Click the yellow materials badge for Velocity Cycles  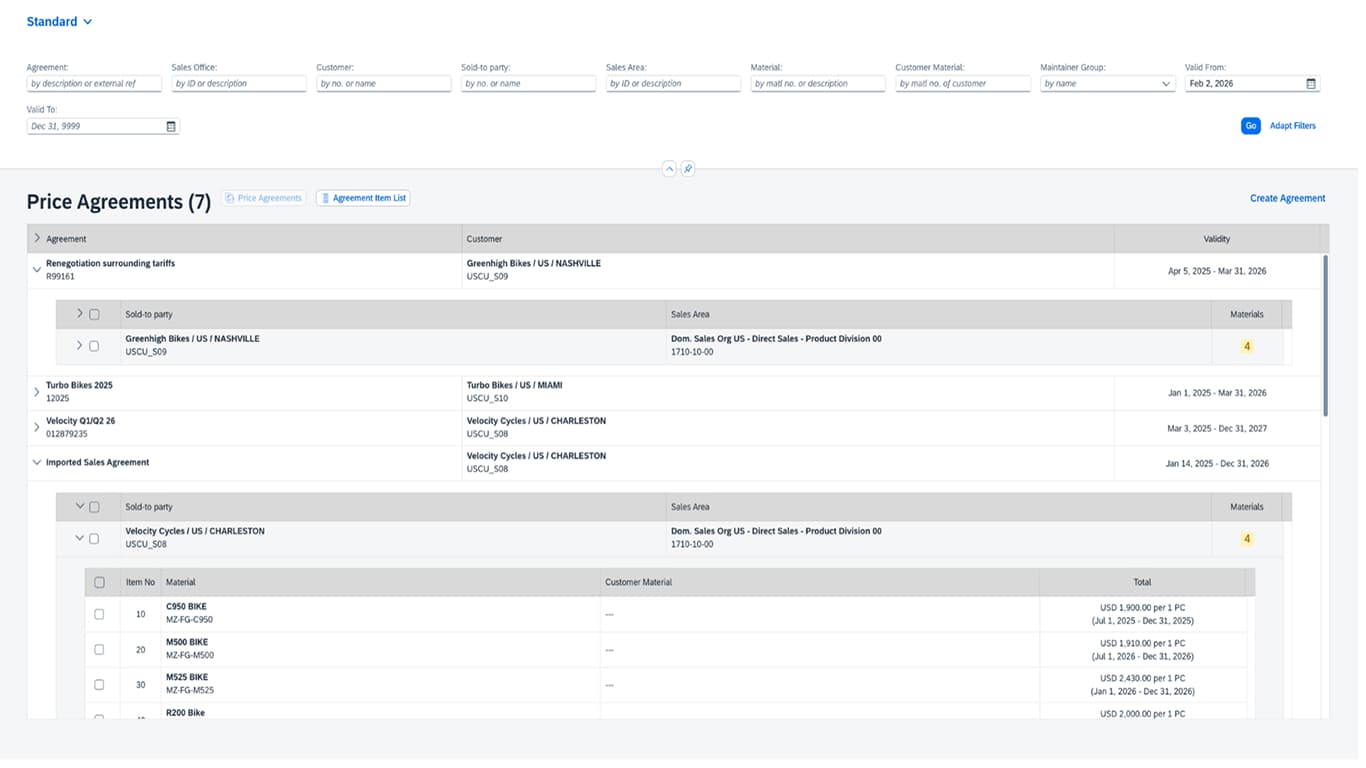1246,539
